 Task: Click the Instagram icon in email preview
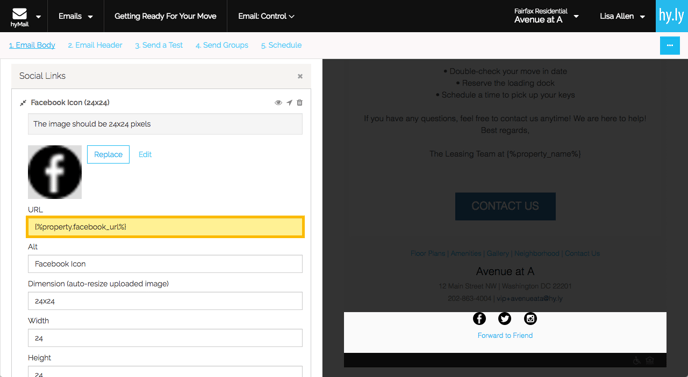pyautogui.click(x=530, y=319)
